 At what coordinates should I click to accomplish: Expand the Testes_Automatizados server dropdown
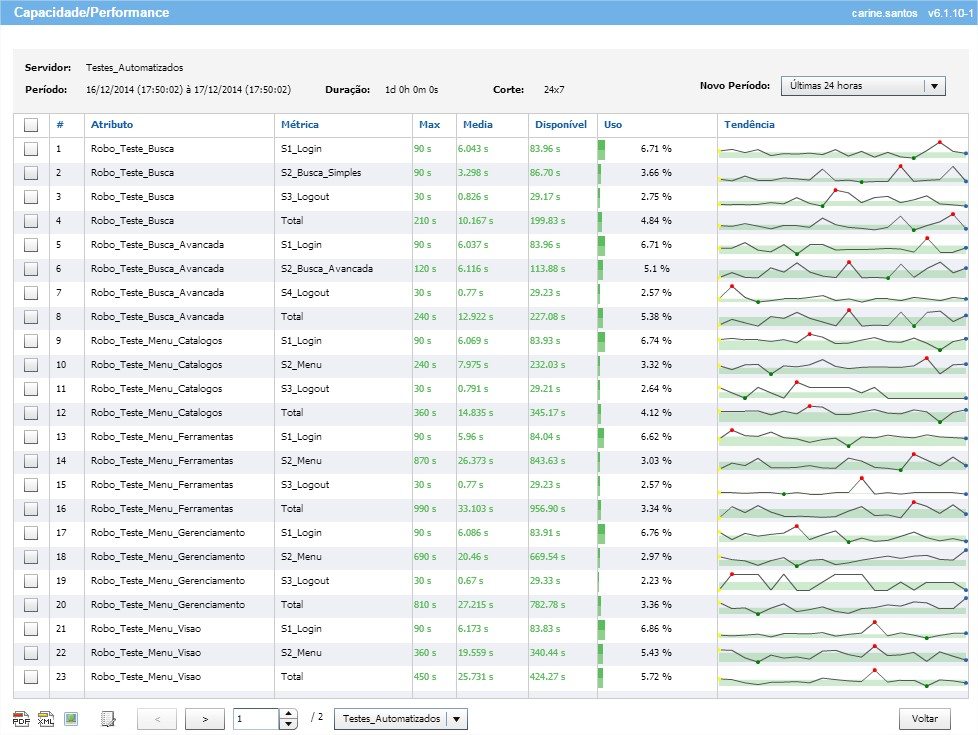coord(456,718)
